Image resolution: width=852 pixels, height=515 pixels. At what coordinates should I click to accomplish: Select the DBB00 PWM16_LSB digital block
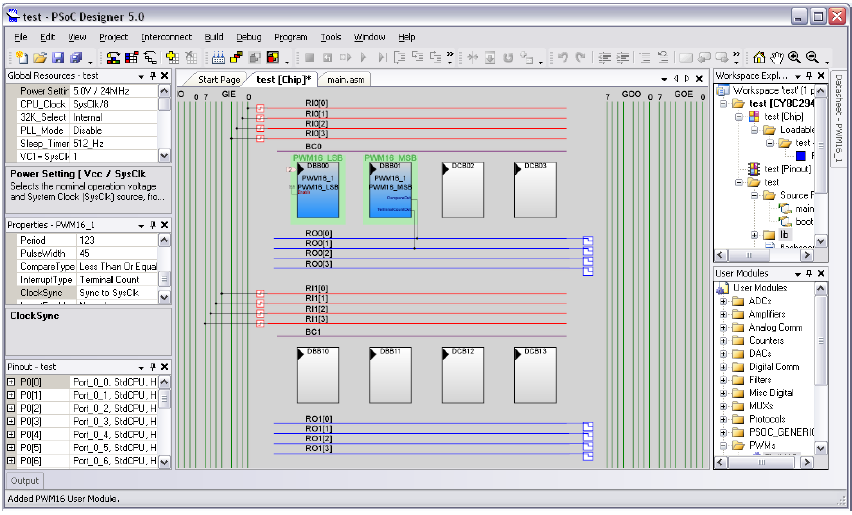pyautogui.click(x=318, y=190)
